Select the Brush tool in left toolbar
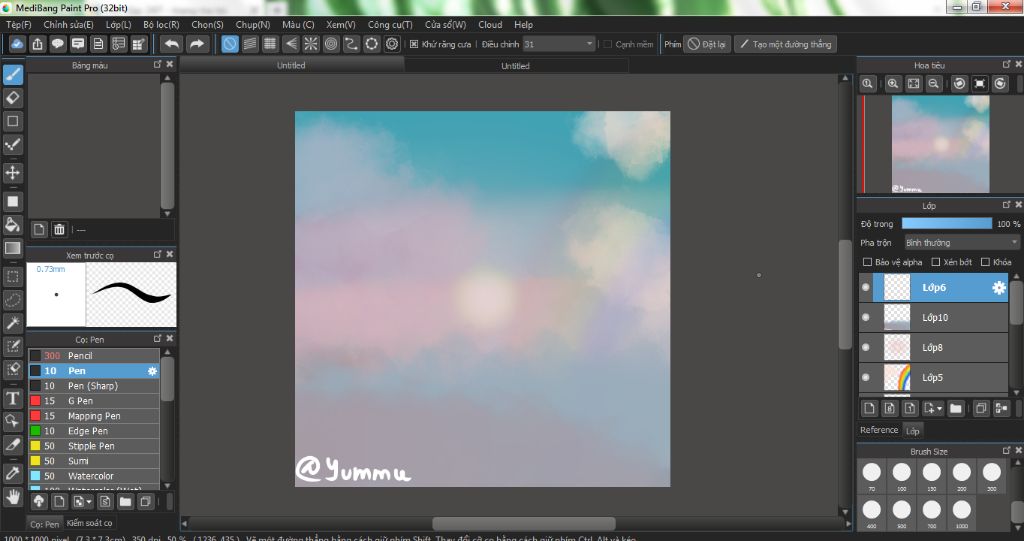 [13, 75]
